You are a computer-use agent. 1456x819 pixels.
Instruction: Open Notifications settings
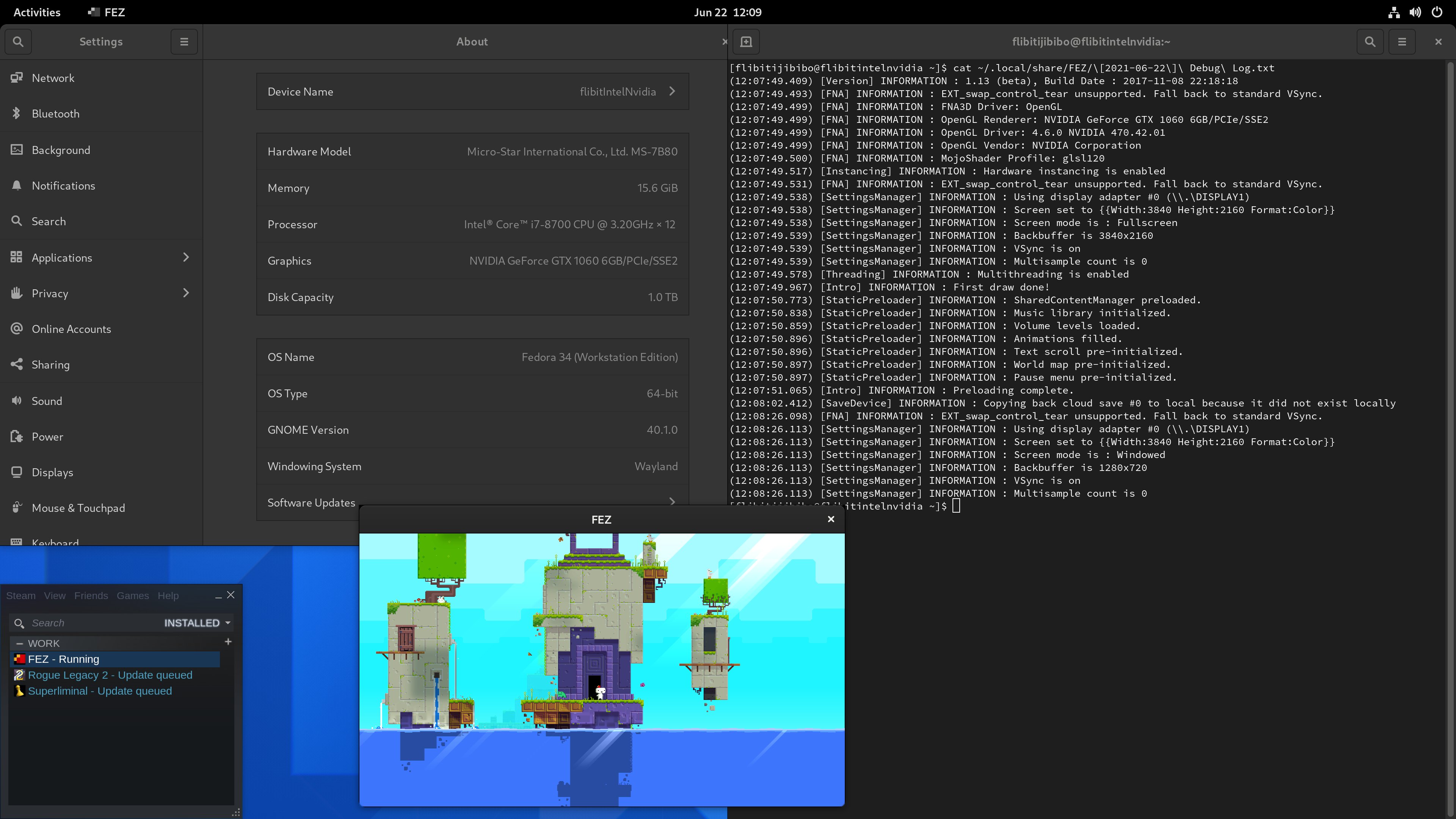point(101,185)
